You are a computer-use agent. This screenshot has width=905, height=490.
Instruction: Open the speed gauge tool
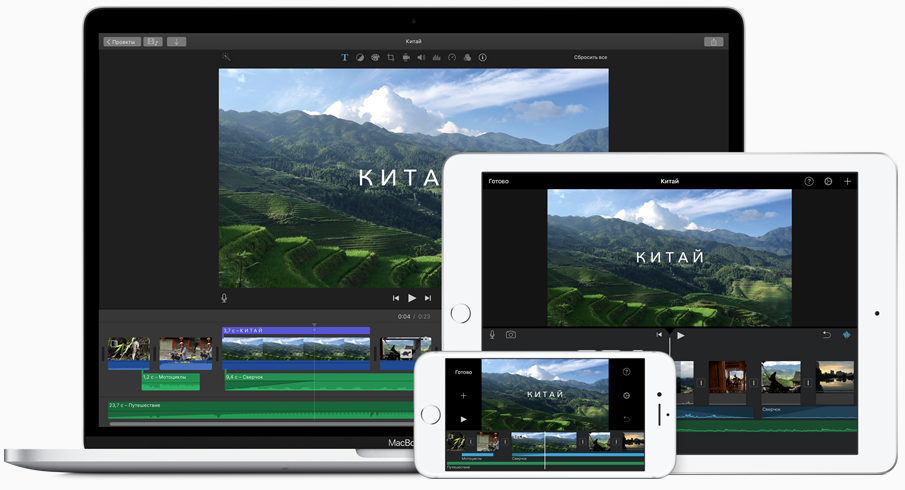(452, 57)
